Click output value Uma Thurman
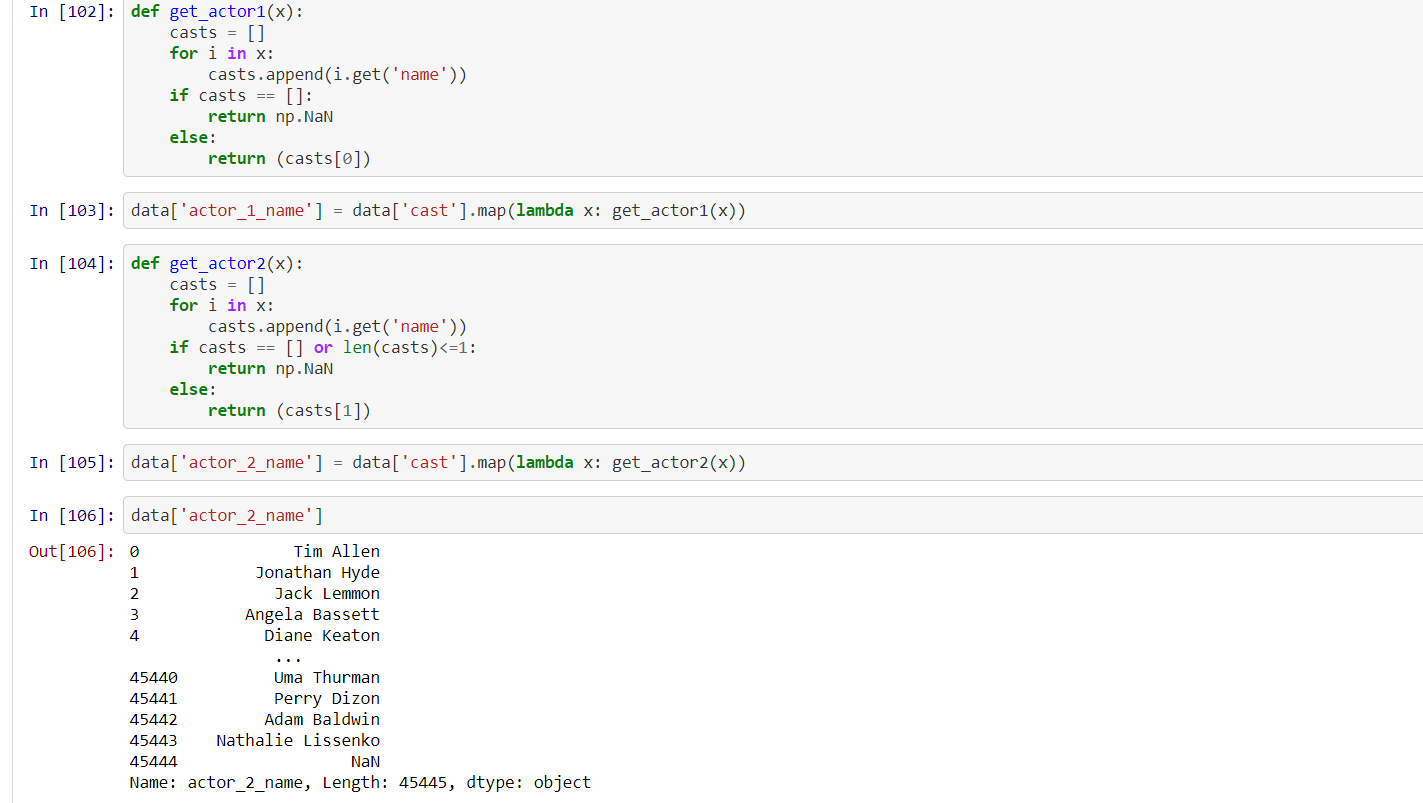Screen dimensions: 1423x803 327,678
